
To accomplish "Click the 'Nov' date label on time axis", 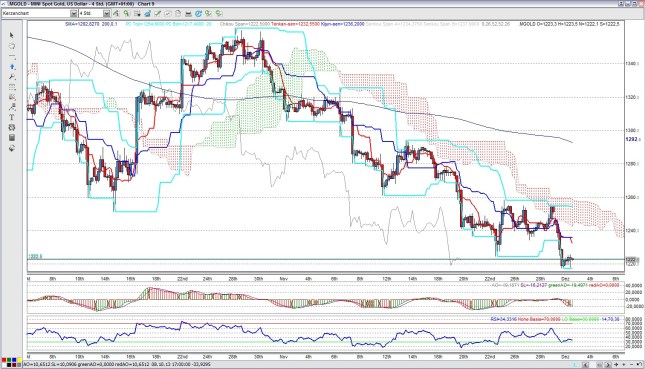I will coord(283,278).
